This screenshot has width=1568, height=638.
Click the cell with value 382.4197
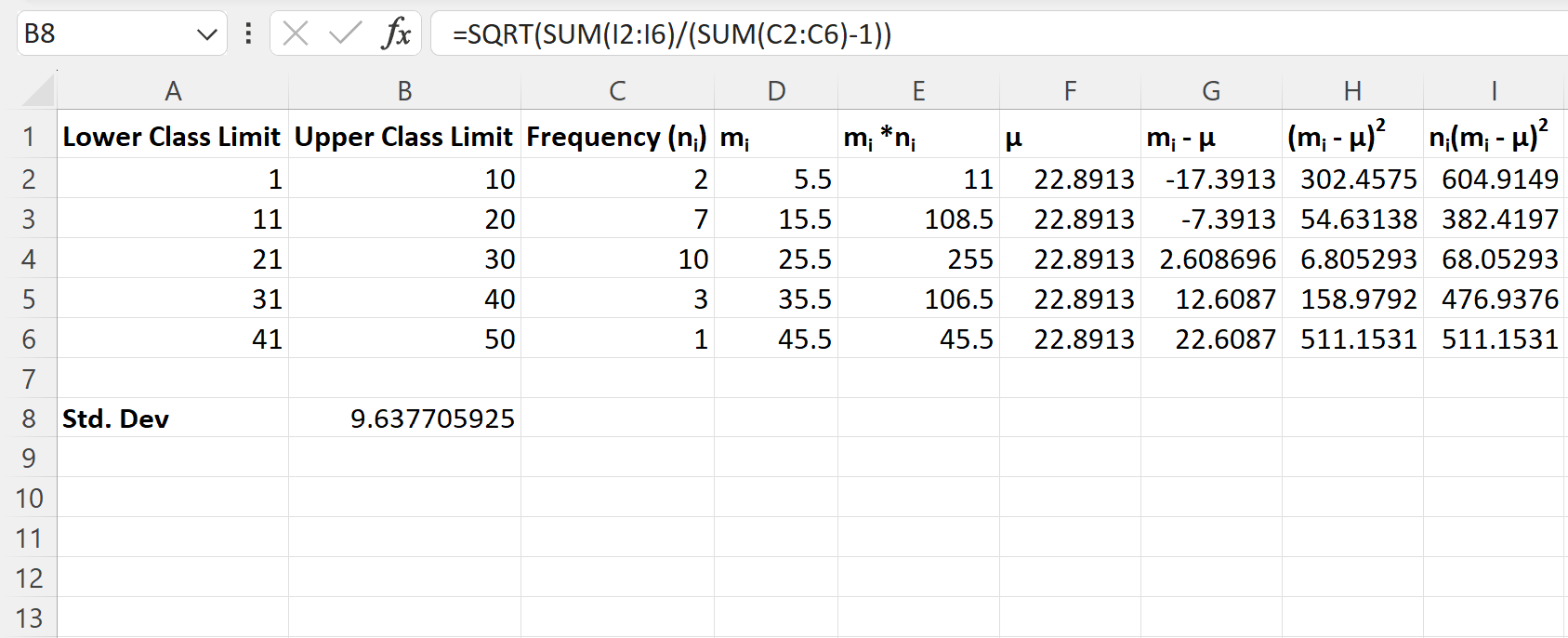(x=1494, y=219)
